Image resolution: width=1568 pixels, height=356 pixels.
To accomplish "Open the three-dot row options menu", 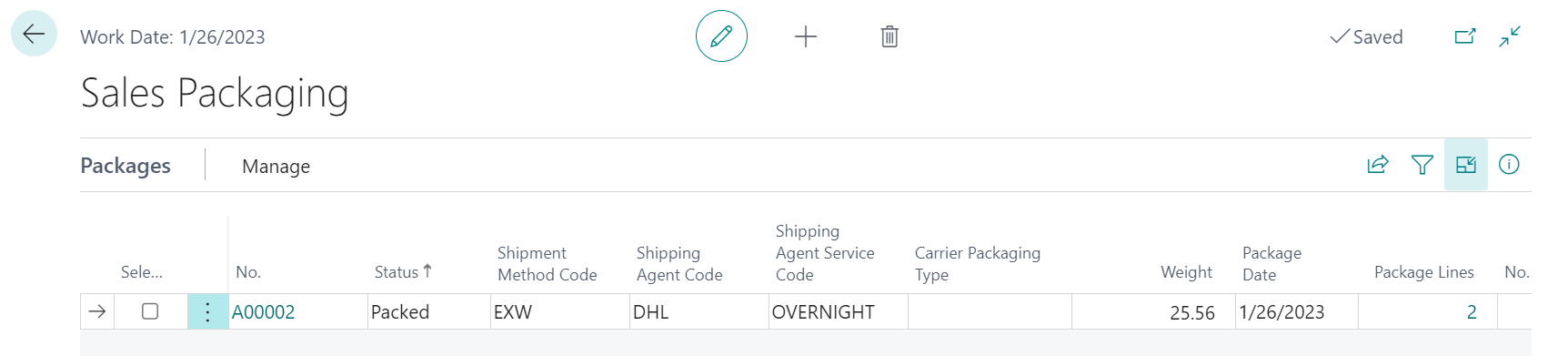I will 207,312.
